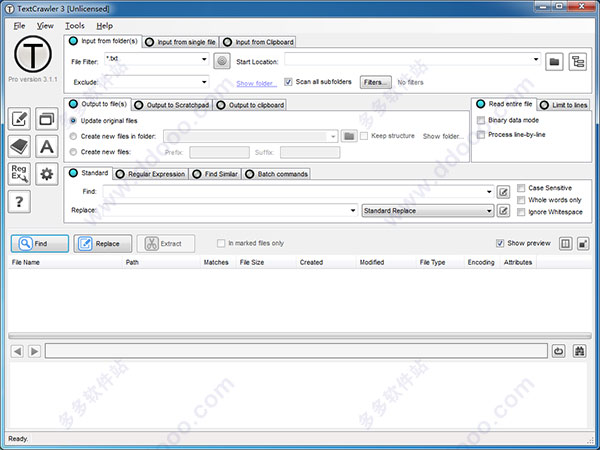Open the folder tree selector icon
Viewport: 600px width, 450px height.
[x=578, y=62]
